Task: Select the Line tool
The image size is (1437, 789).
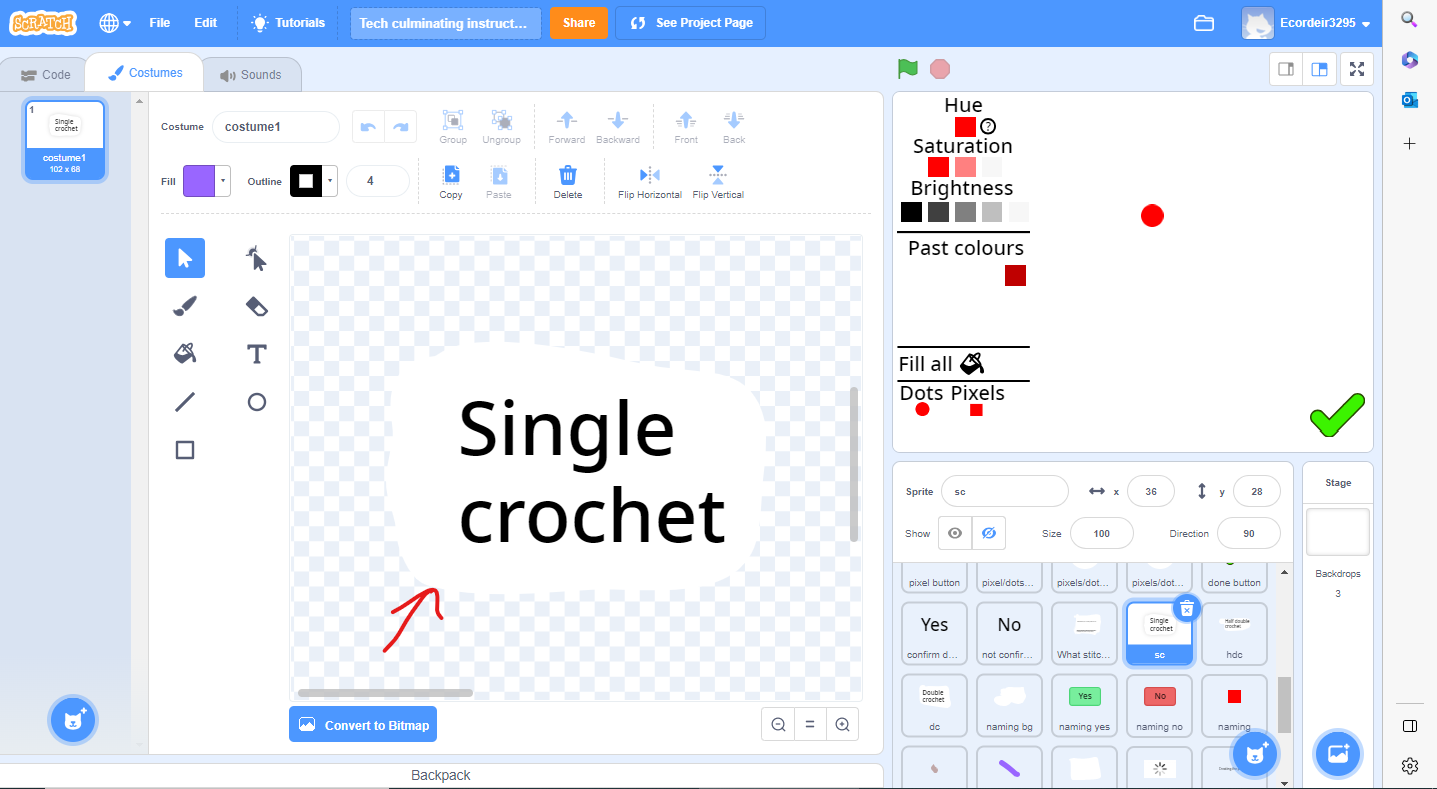Action: [184, 401]
